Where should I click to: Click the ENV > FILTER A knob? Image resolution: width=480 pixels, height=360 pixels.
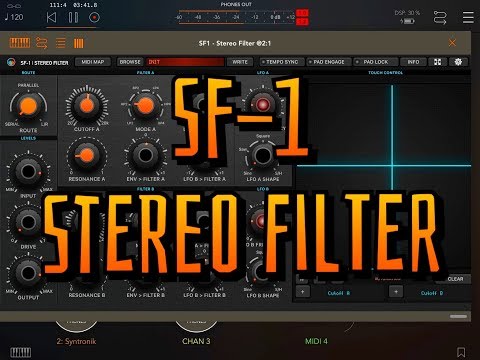pyautogui.click(x=145, y=155)
